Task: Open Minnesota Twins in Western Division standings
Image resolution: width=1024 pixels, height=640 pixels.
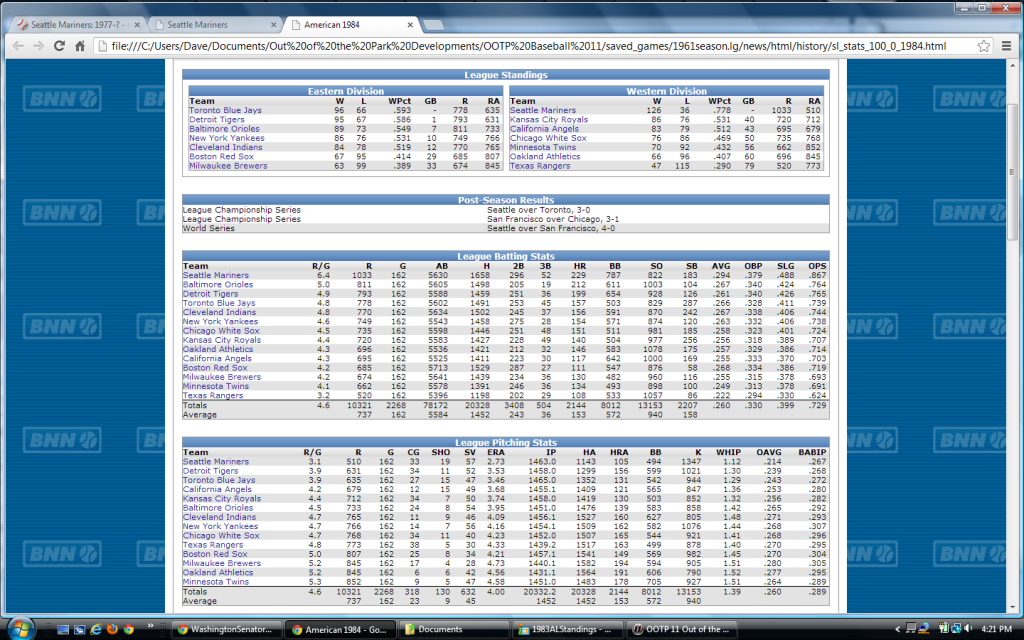Action: pyautogui.click(x=543, y=147)
